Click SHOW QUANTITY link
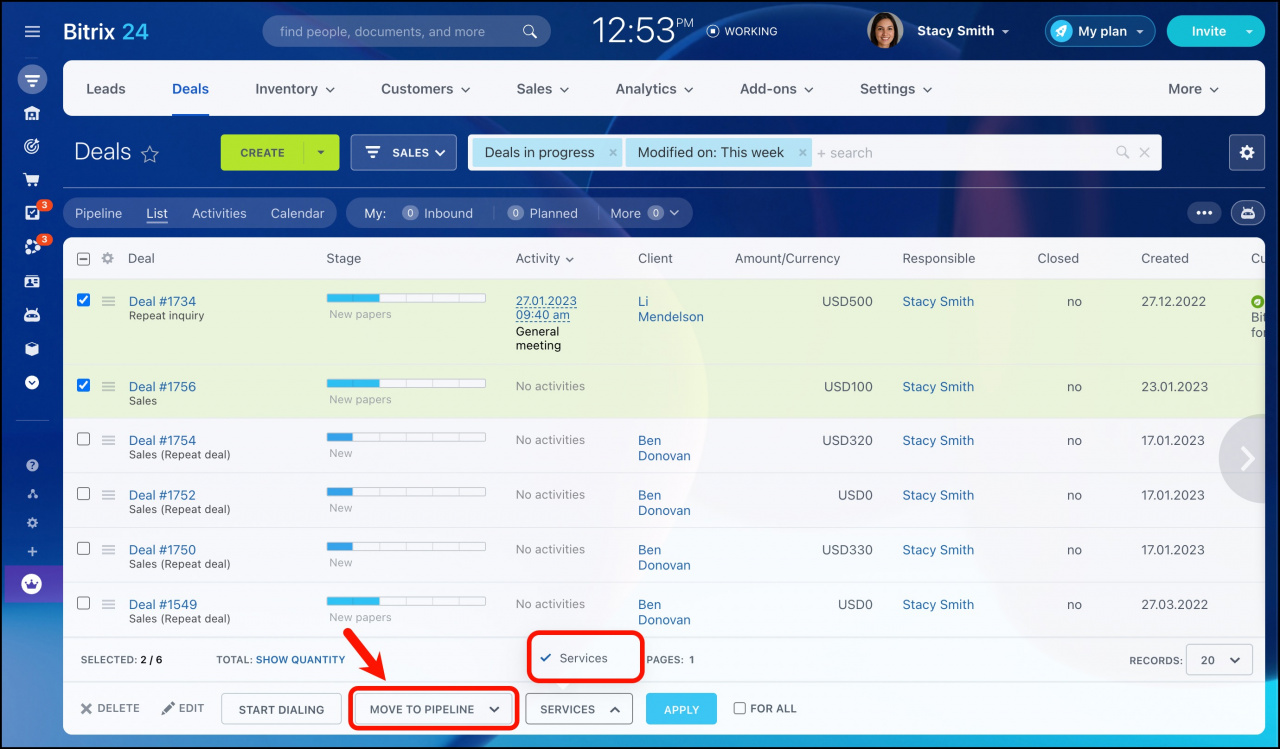 click(x=300, y=660)
